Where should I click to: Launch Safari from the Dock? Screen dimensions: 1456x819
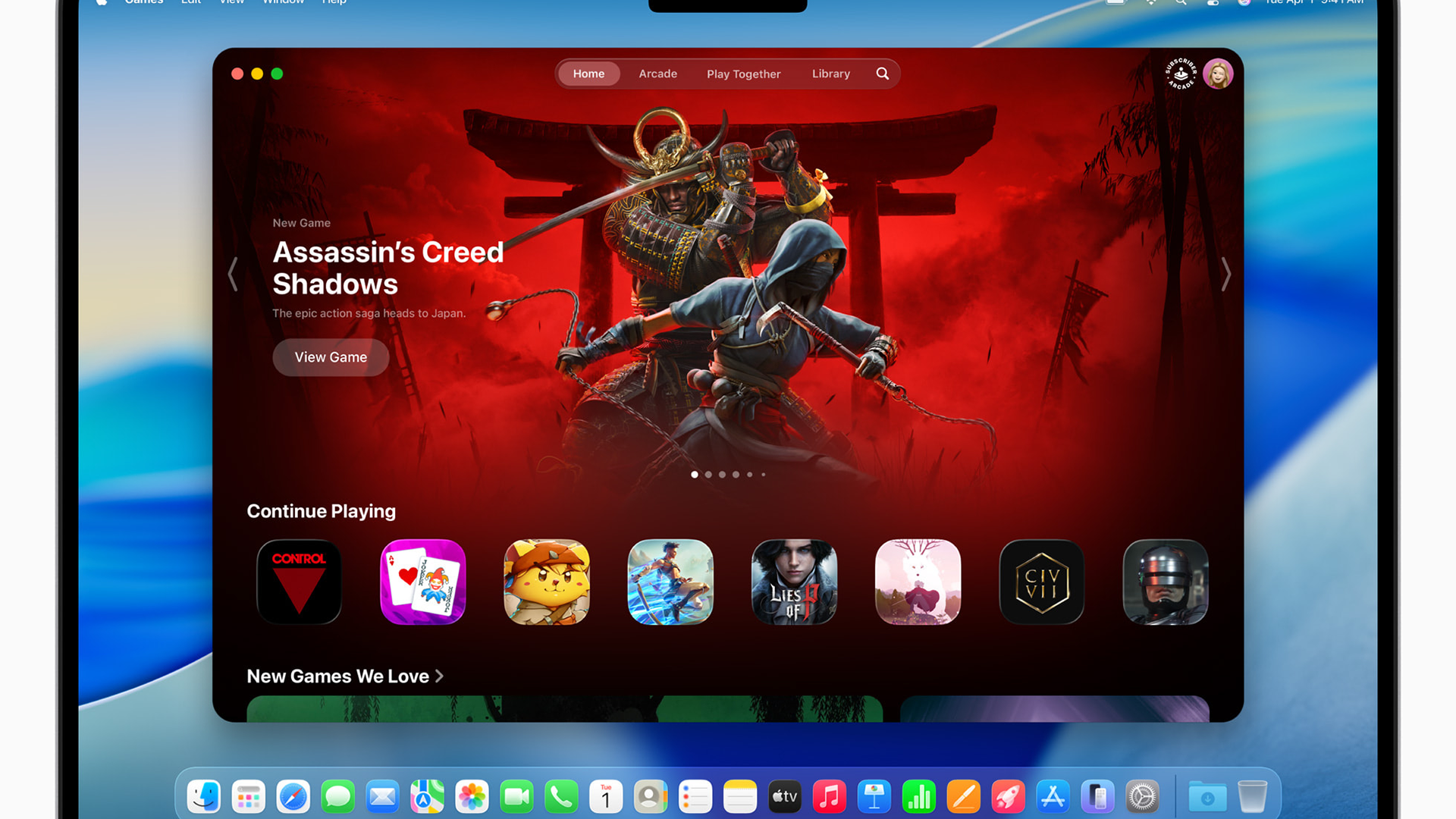coord(293,797)
